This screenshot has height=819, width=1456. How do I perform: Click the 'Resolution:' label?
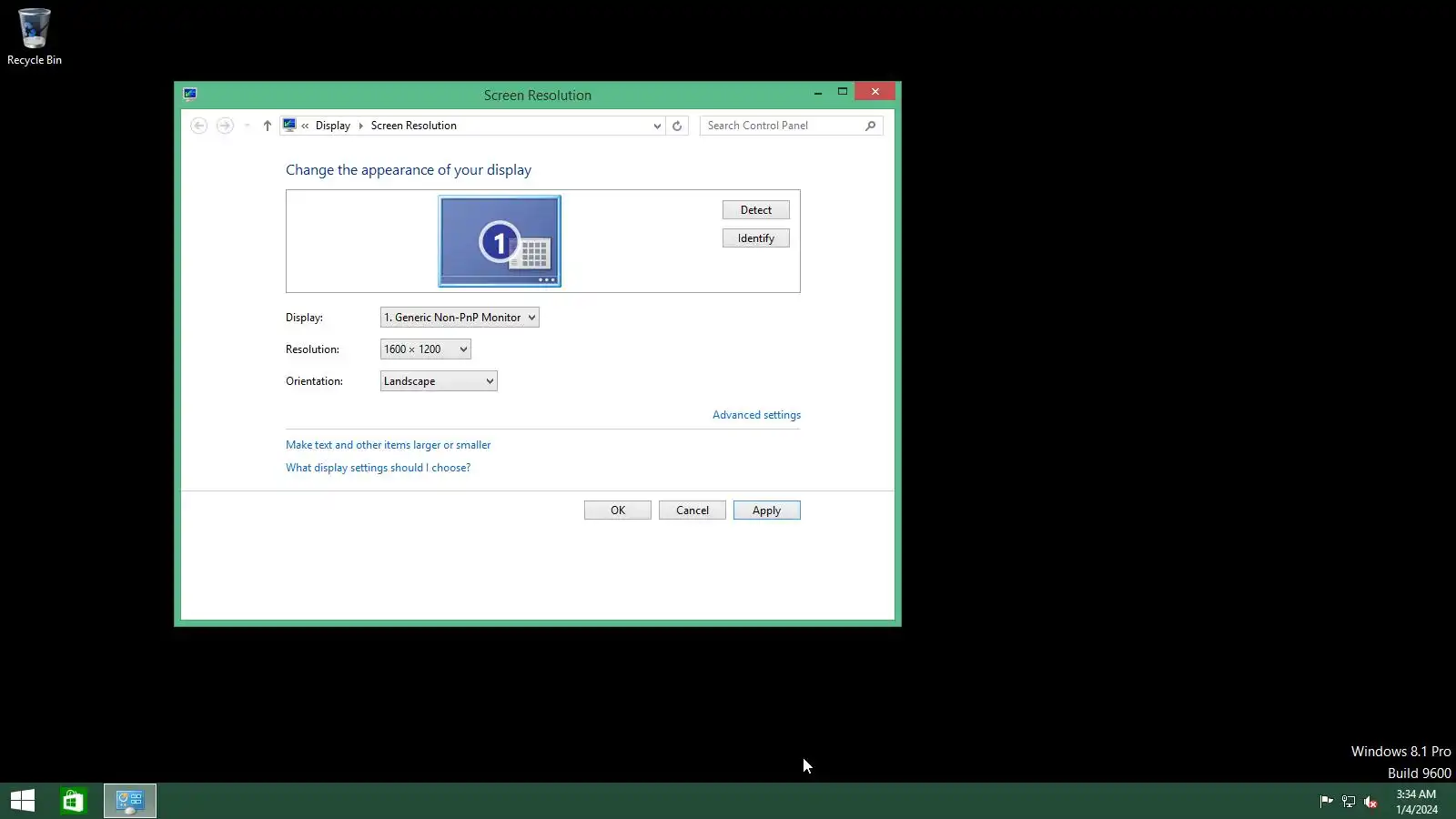pos(312,349)
